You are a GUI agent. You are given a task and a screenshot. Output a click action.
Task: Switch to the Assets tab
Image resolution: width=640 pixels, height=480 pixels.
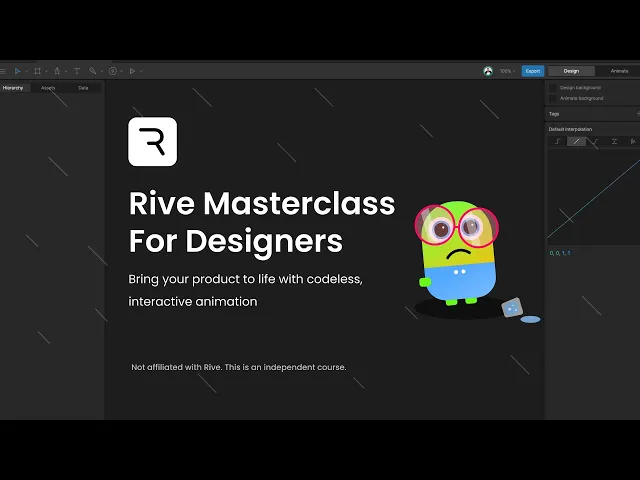[48, 88]
